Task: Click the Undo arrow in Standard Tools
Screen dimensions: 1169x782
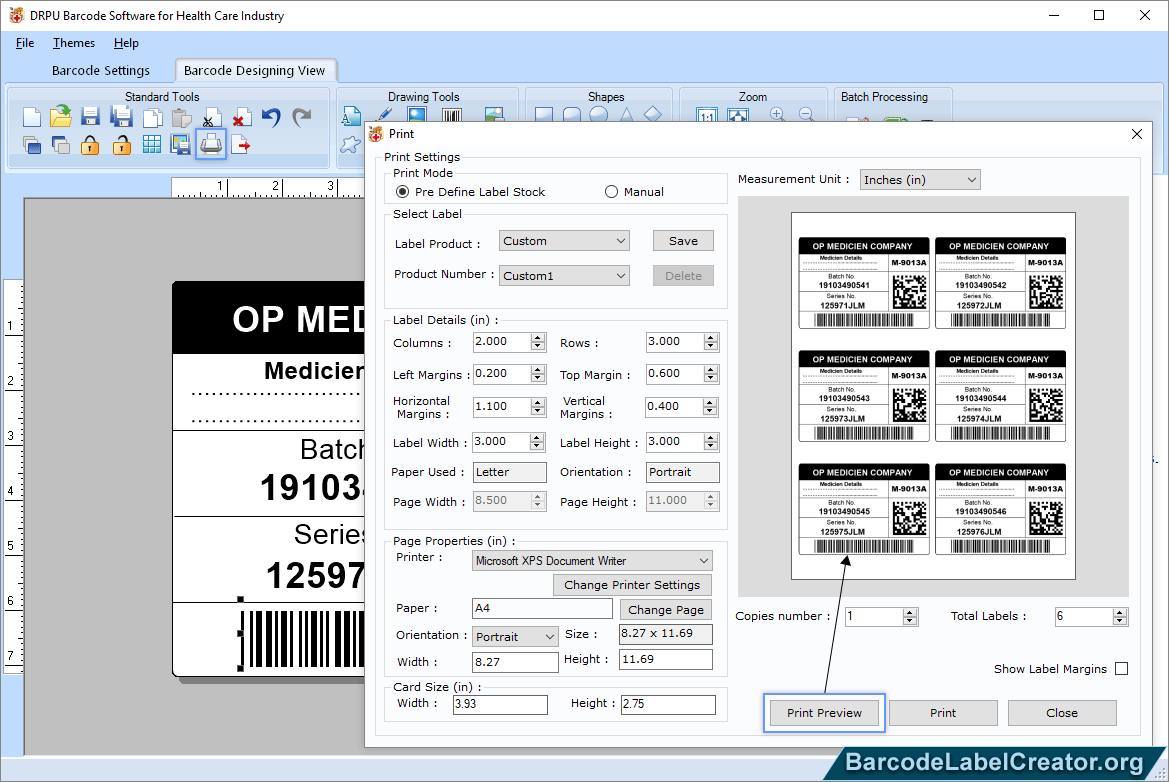Action: (270, 116)
